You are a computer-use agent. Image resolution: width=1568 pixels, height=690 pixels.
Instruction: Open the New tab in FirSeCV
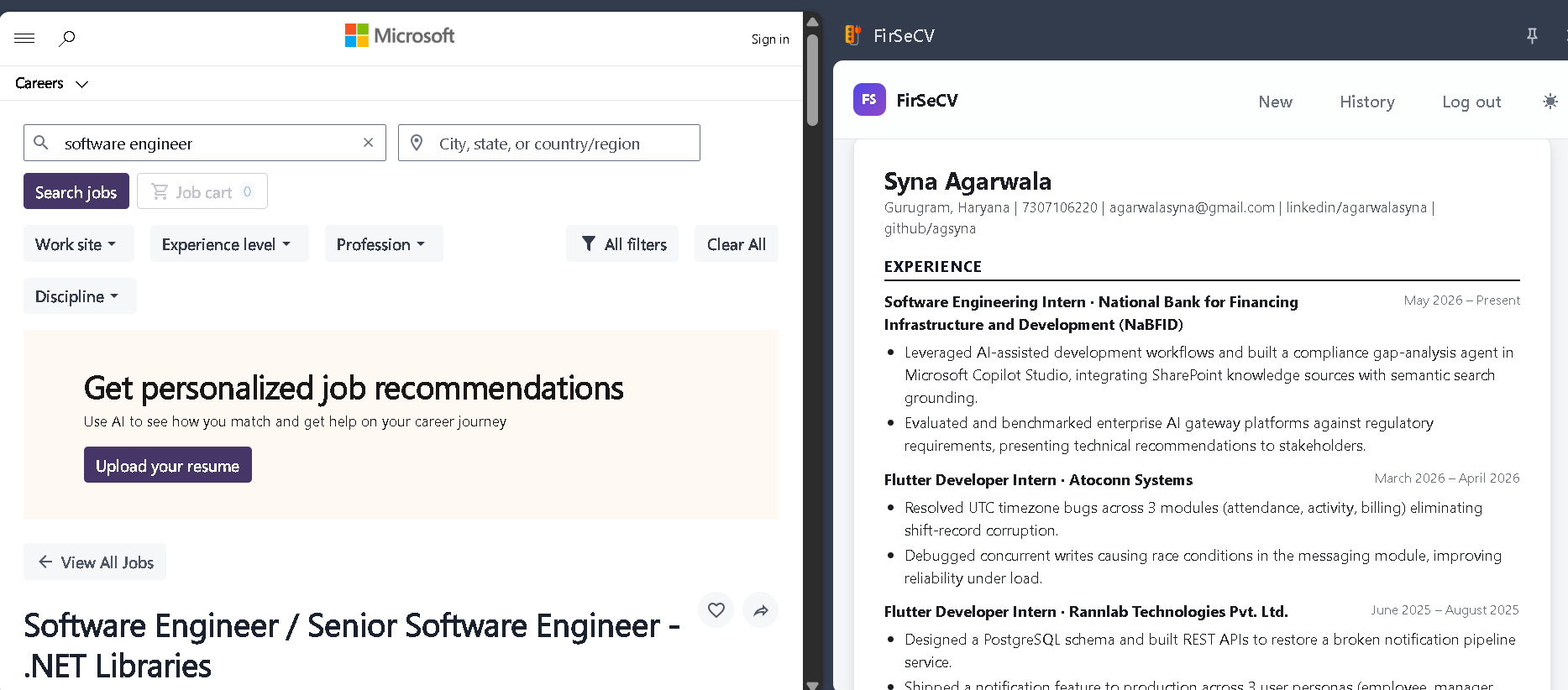1275,102
